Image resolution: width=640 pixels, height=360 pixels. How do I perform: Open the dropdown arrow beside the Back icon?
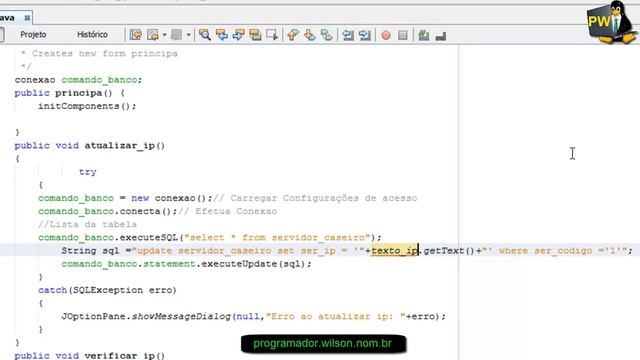coord(164,35)
